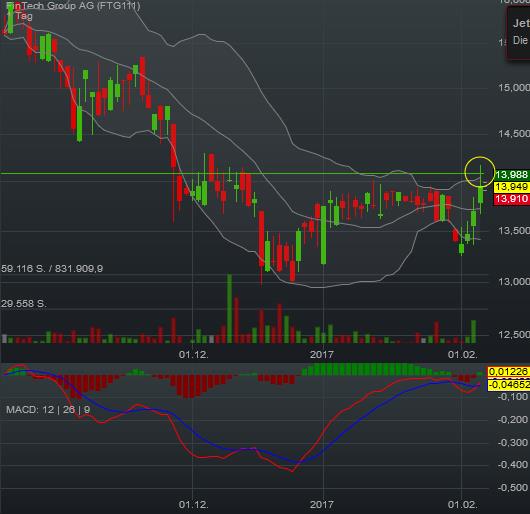Click the 29.558 S. volume label

[24, 303]
